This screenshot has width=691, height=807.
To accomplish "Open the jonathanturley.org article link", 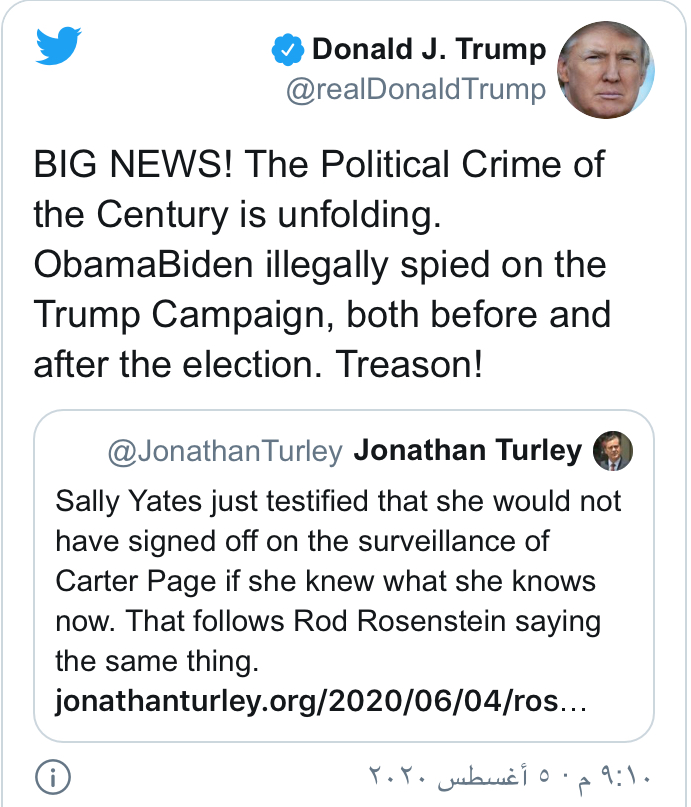I will pos(320,700).
